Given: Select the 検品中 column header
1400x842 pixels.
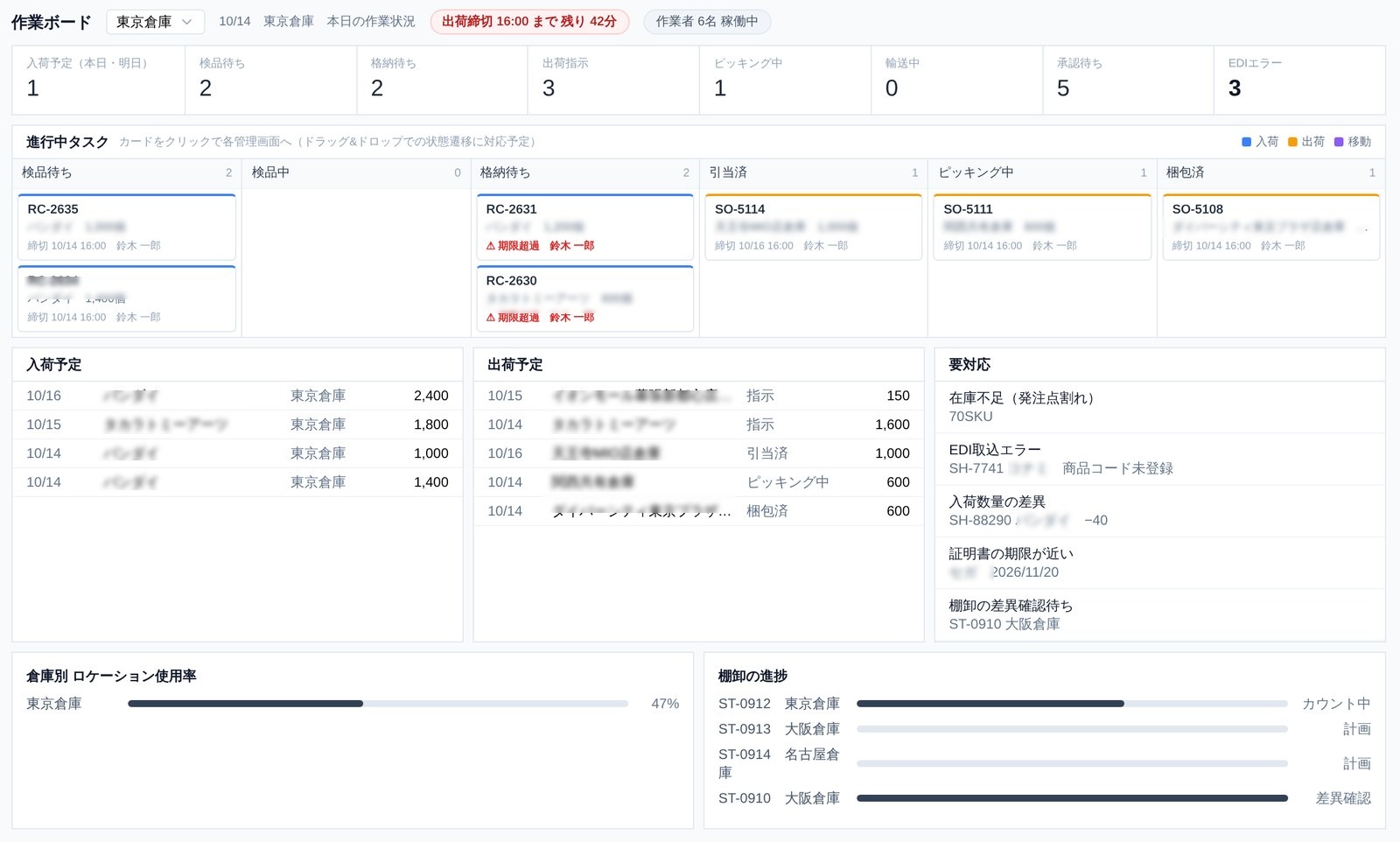Looking at the screenshot, I should click(356, 172).
